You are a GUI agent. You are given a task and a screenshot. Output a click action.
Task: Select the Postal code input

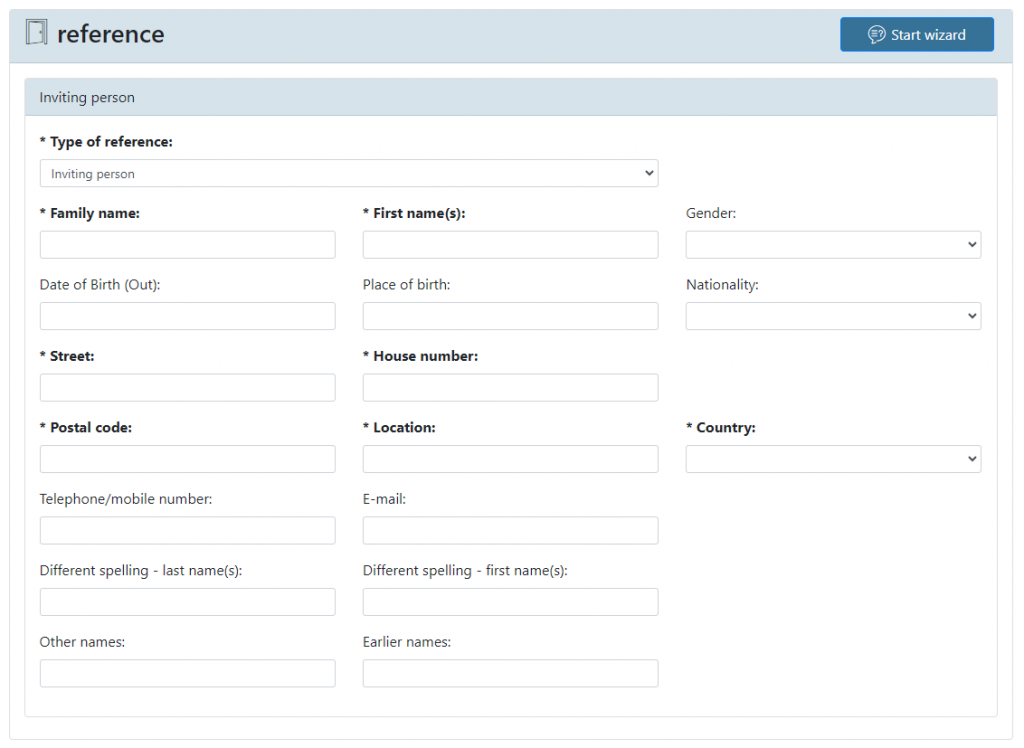pyautogui.click(x=187, y=459)
